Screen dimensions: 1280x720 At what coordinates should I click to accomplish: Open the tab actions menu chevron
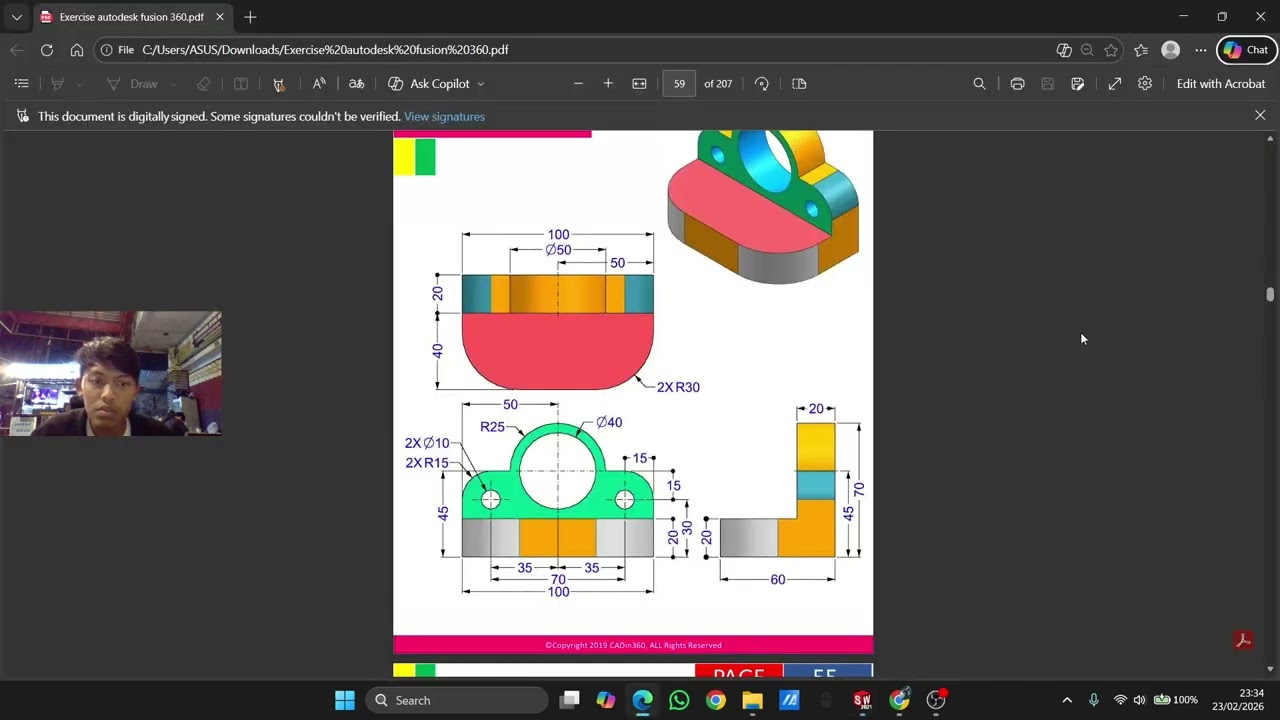(x=16, y=17)
